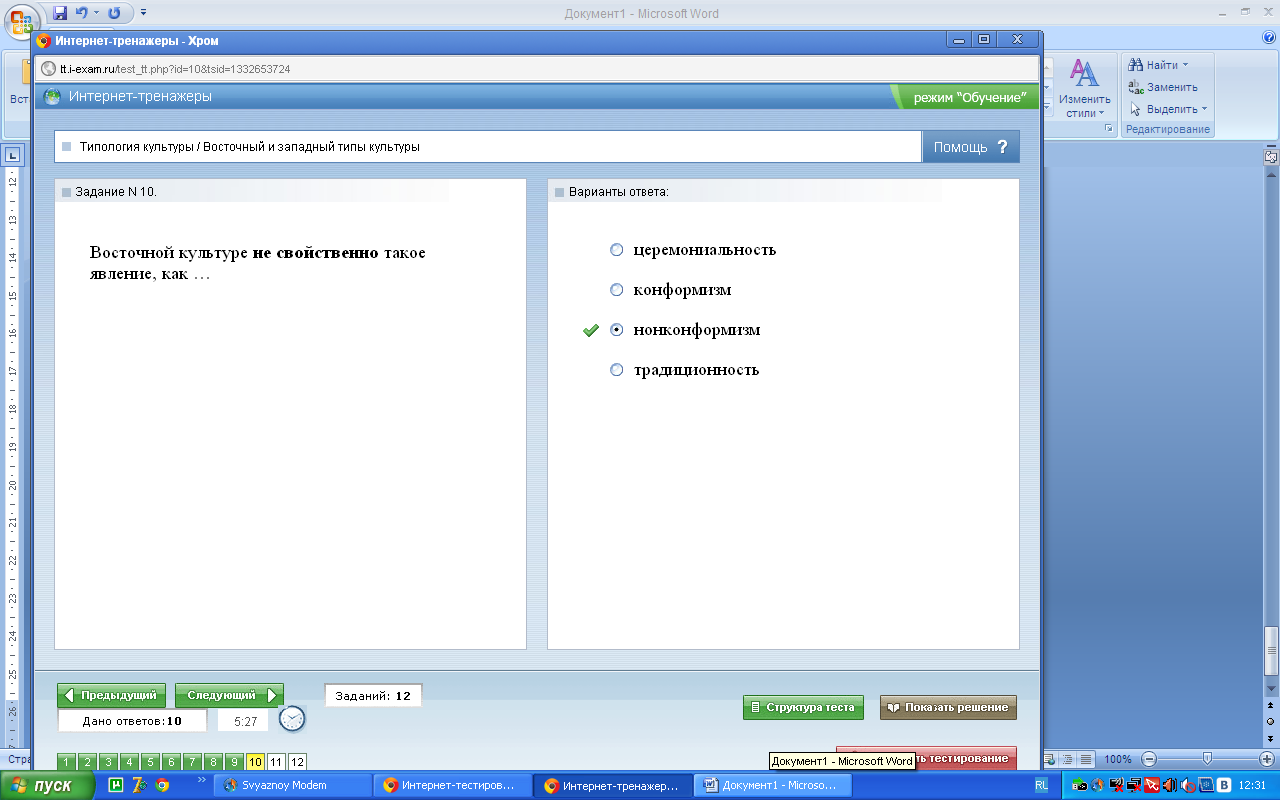Viewport: 1280px width, 800px height.
Task: Click Word tab selector ruler corner button
Action: (x=13, y=155)
